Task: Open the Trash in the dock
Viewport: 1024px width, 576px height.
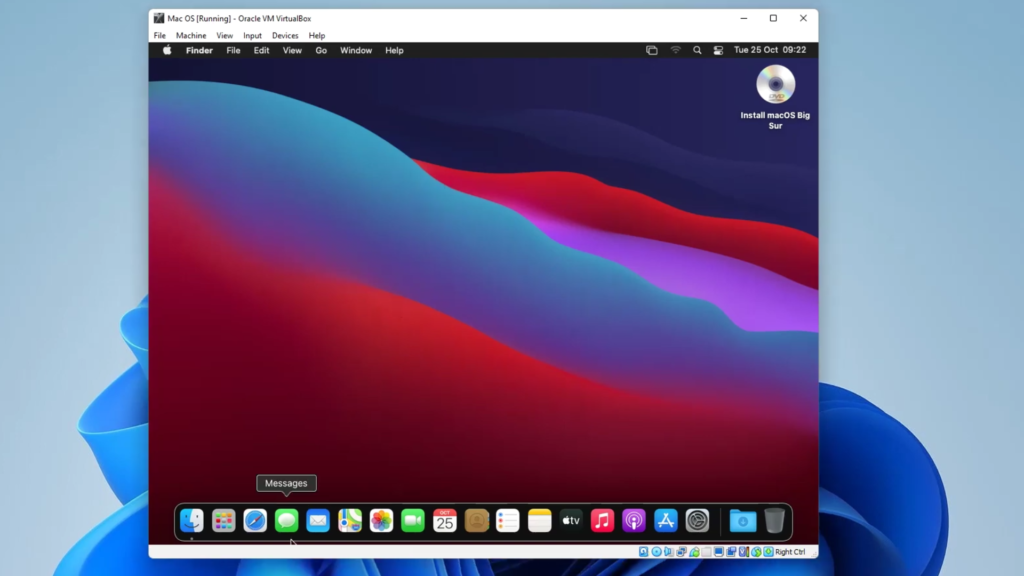Action: (x=774, y=520)
